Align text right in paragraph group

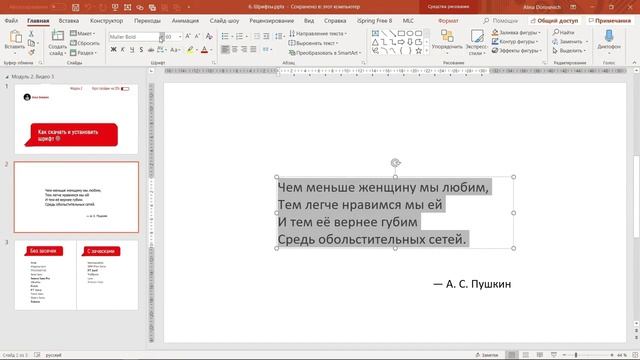coord(244,49)
